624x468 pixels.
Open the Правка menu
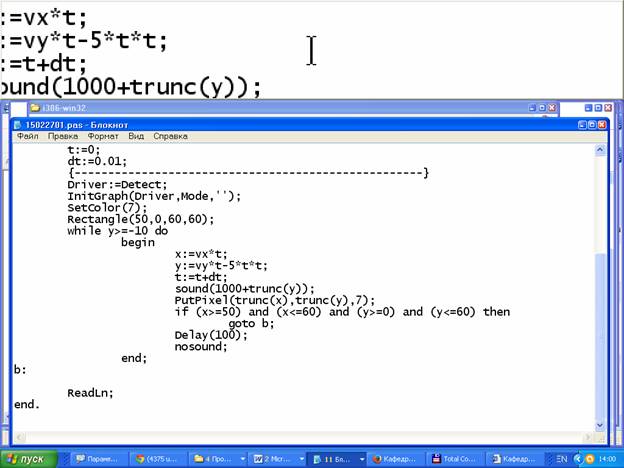click(x=63, y=136)
